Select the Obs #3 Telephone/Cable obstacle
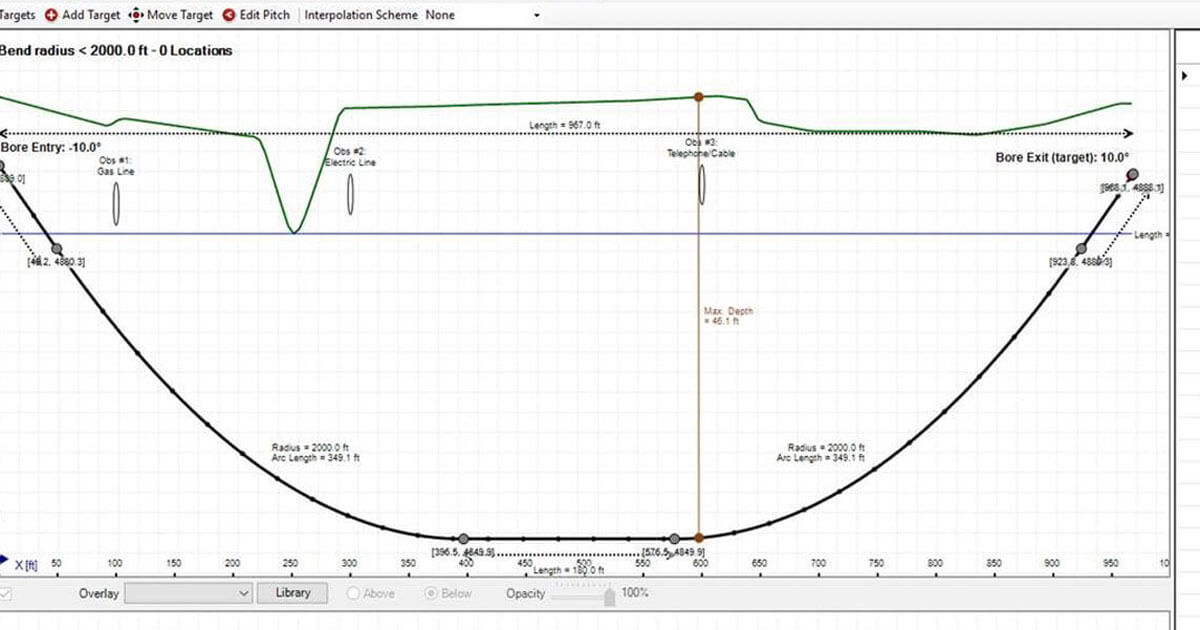Viewport: 1200px width, 630px height. coord(702,184)
